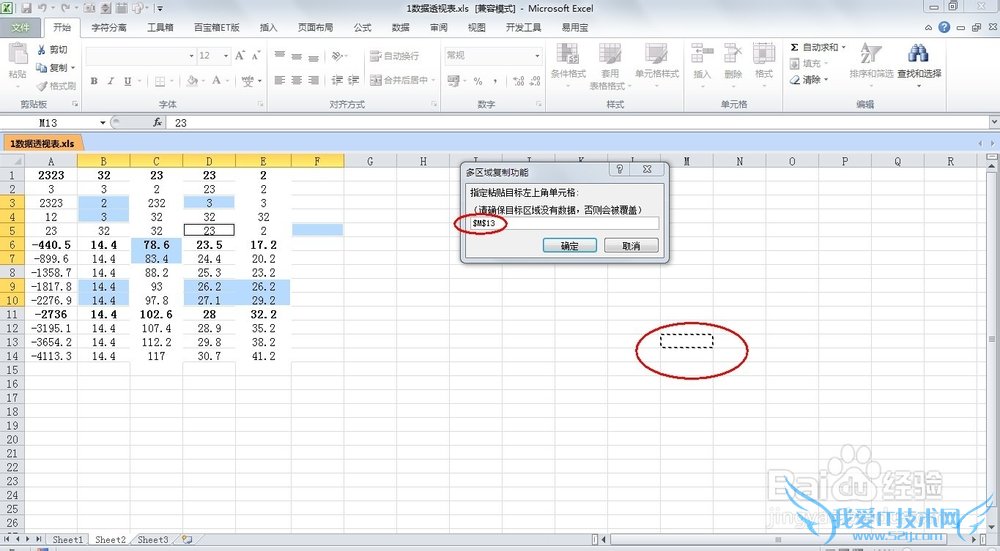Expand the Name Box dropdown arrow

coord(103,122)
